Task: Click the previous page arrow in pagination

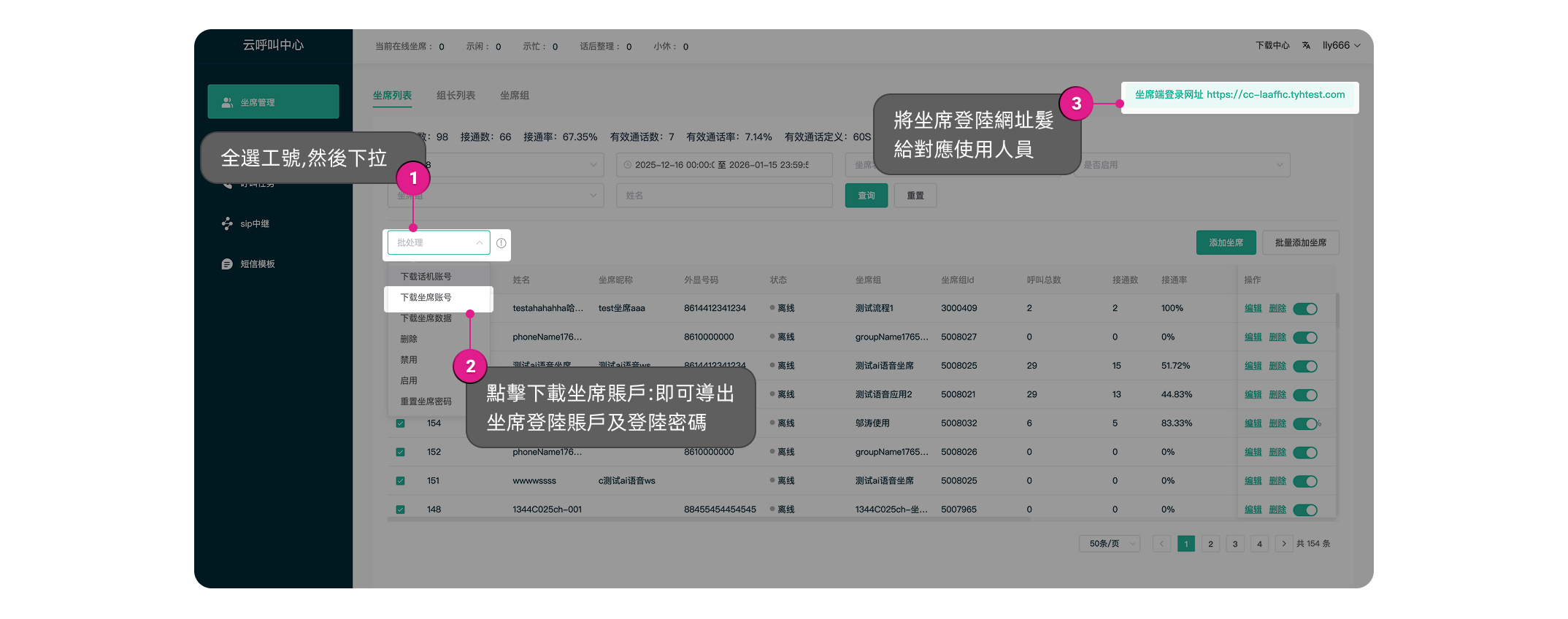Action: click(1161, 544)
